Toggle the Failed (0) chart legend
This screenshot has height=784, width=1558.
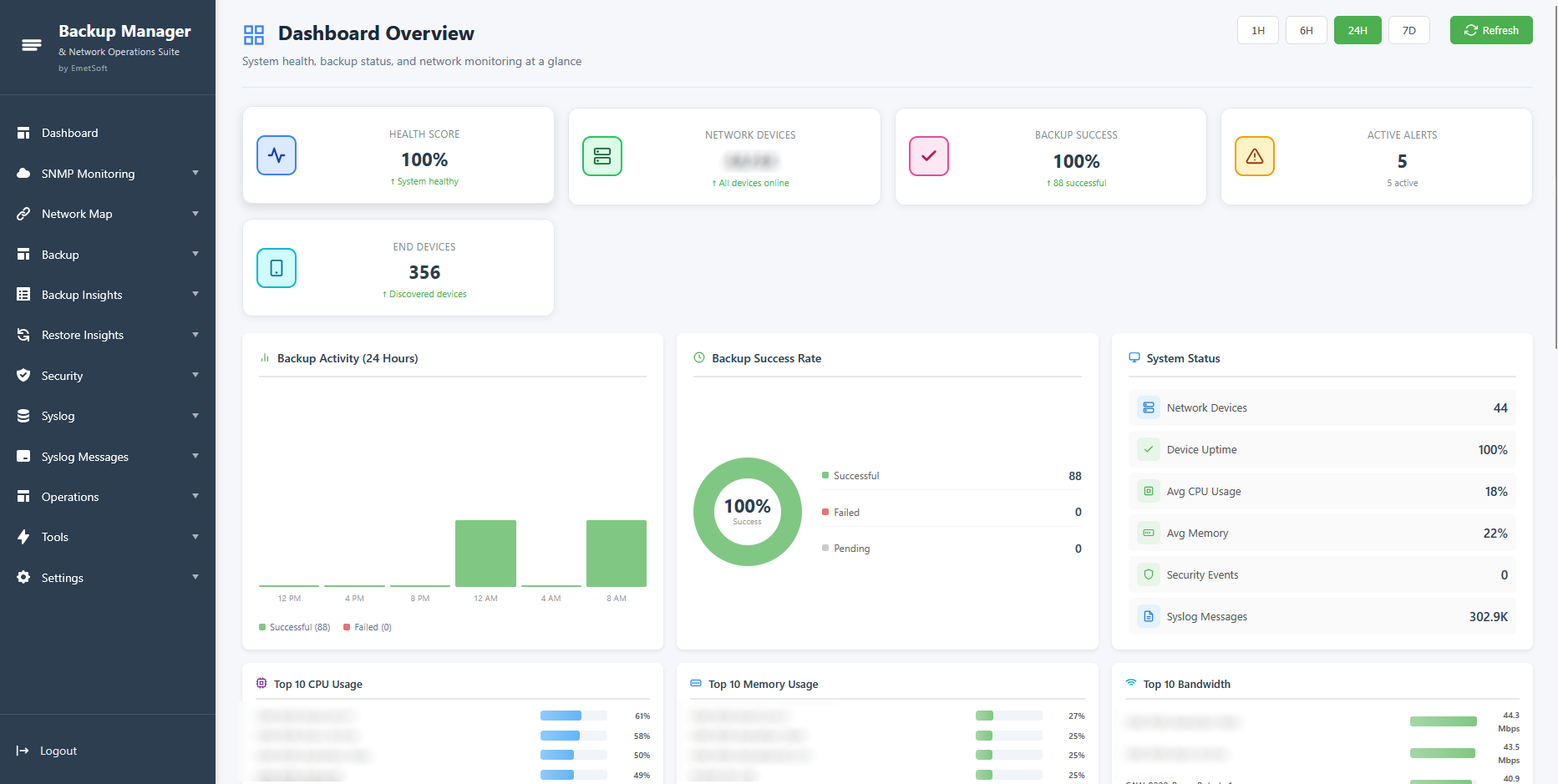tap(368, 627)
